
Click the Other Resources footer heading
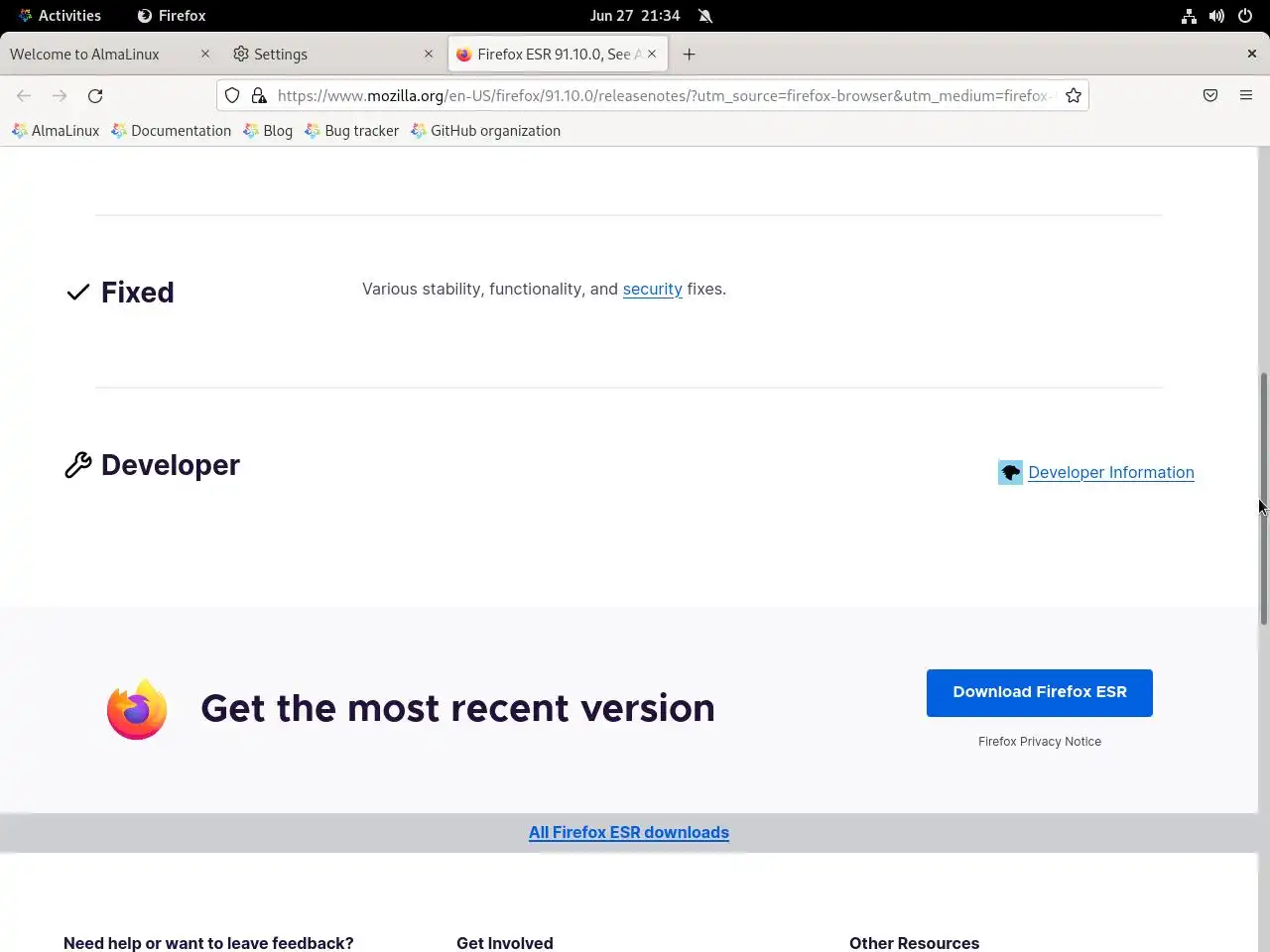914,943
